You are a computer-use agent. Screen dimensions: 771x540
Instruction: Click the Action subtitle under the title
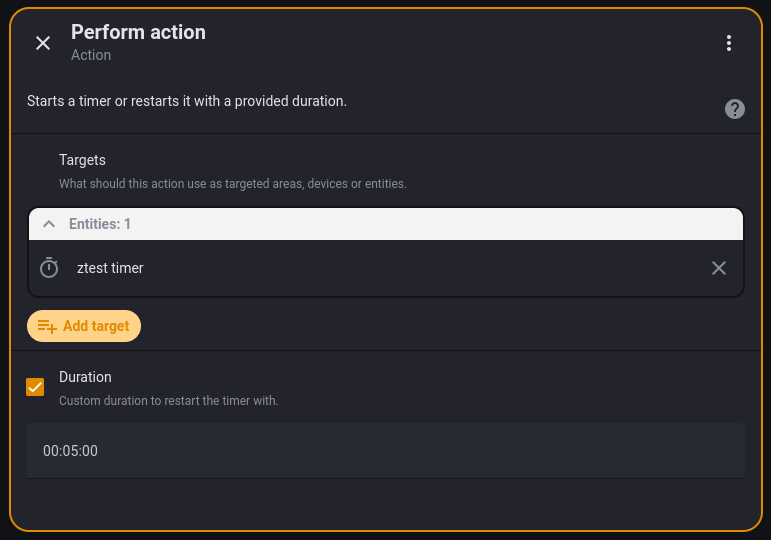91,55
